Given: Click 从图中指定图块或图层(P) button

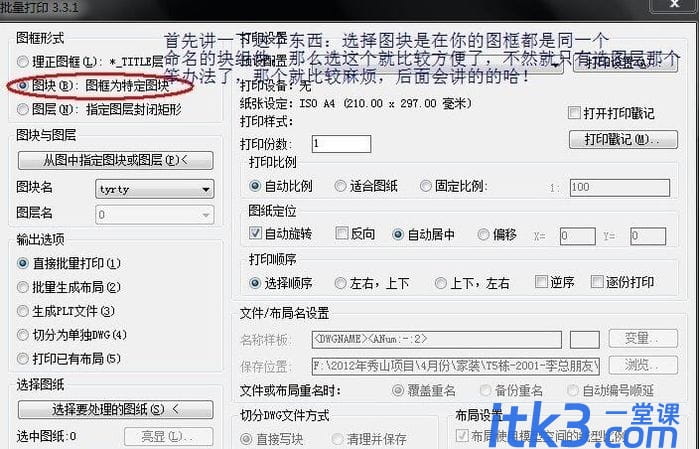Looking at the screenshot, I should 116,160.
